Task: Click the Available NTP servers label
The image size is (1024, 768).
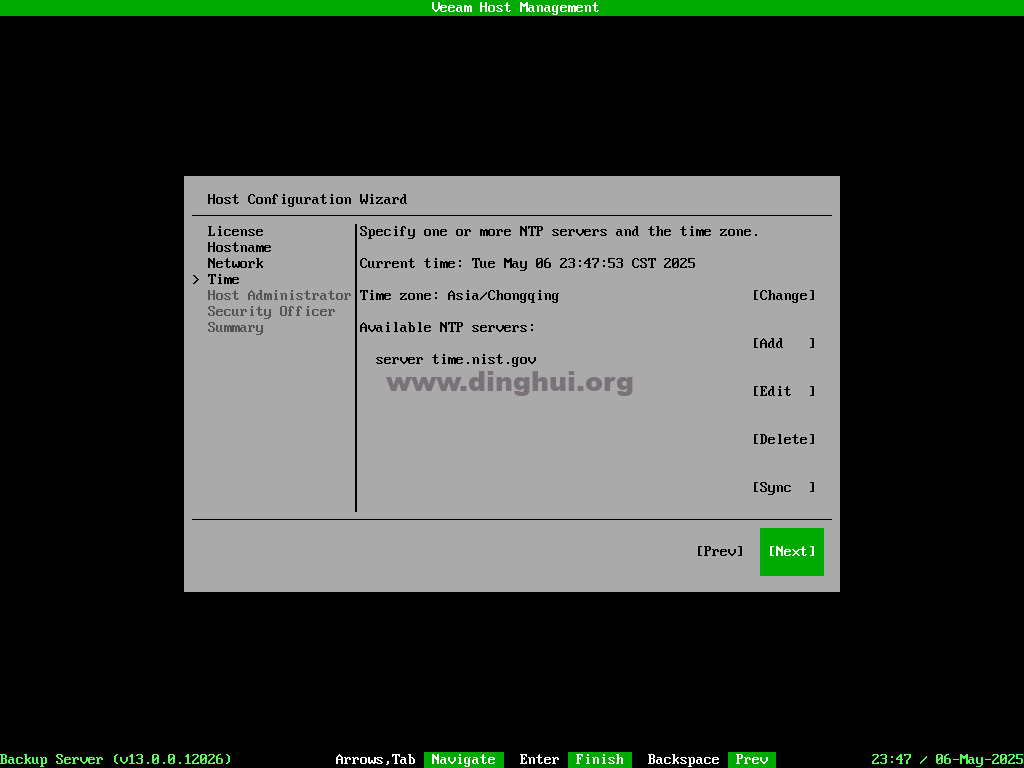Action: click(x=447, y=327)
